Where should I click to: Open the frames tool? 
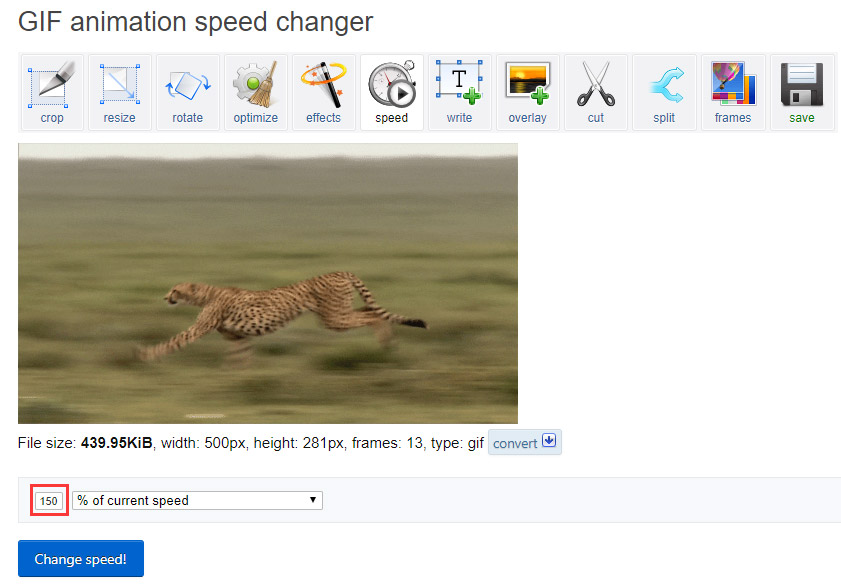[733, 93]
